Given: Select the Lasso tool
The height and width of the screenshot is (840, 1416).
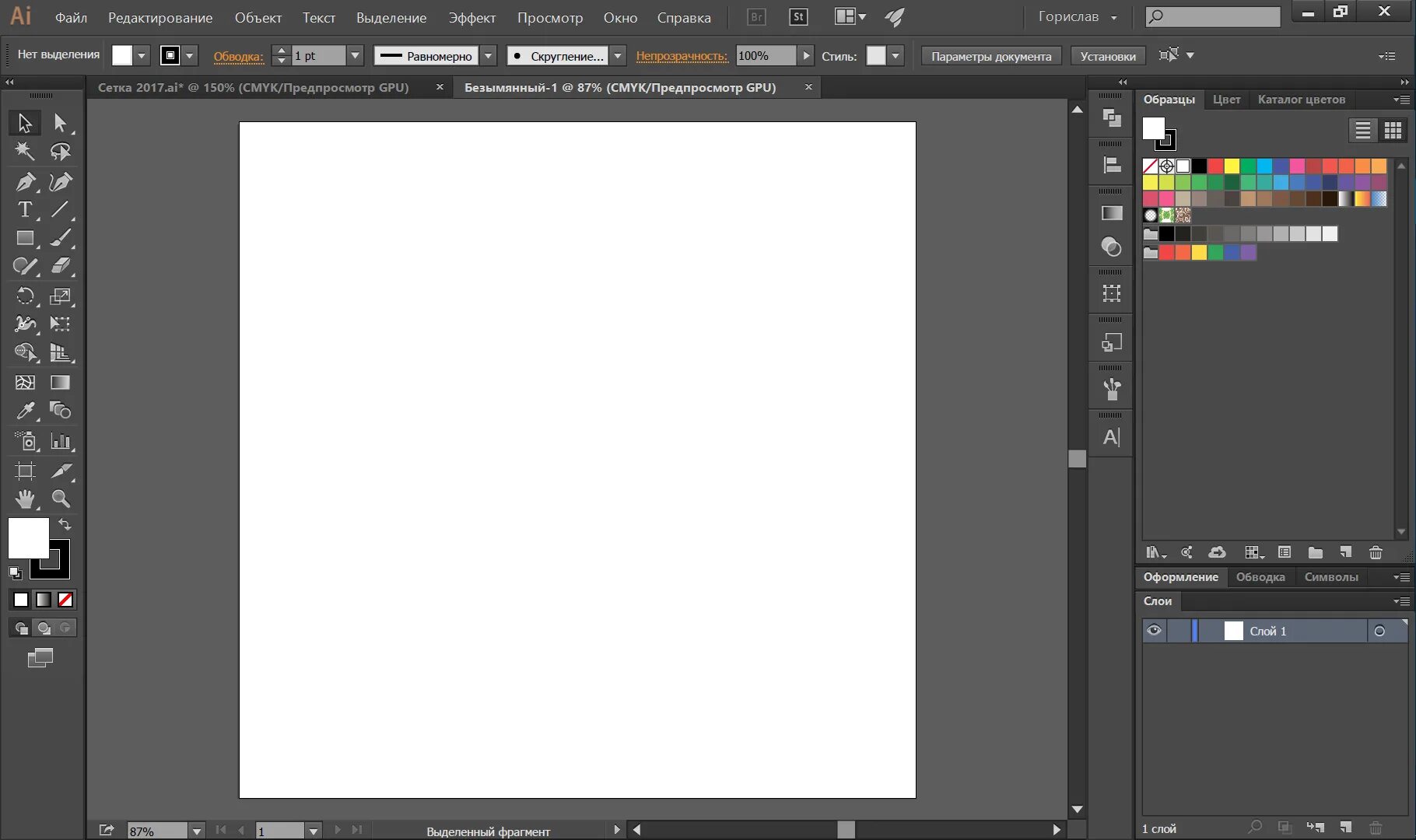Looking at the screenshot, I should 60,152.
